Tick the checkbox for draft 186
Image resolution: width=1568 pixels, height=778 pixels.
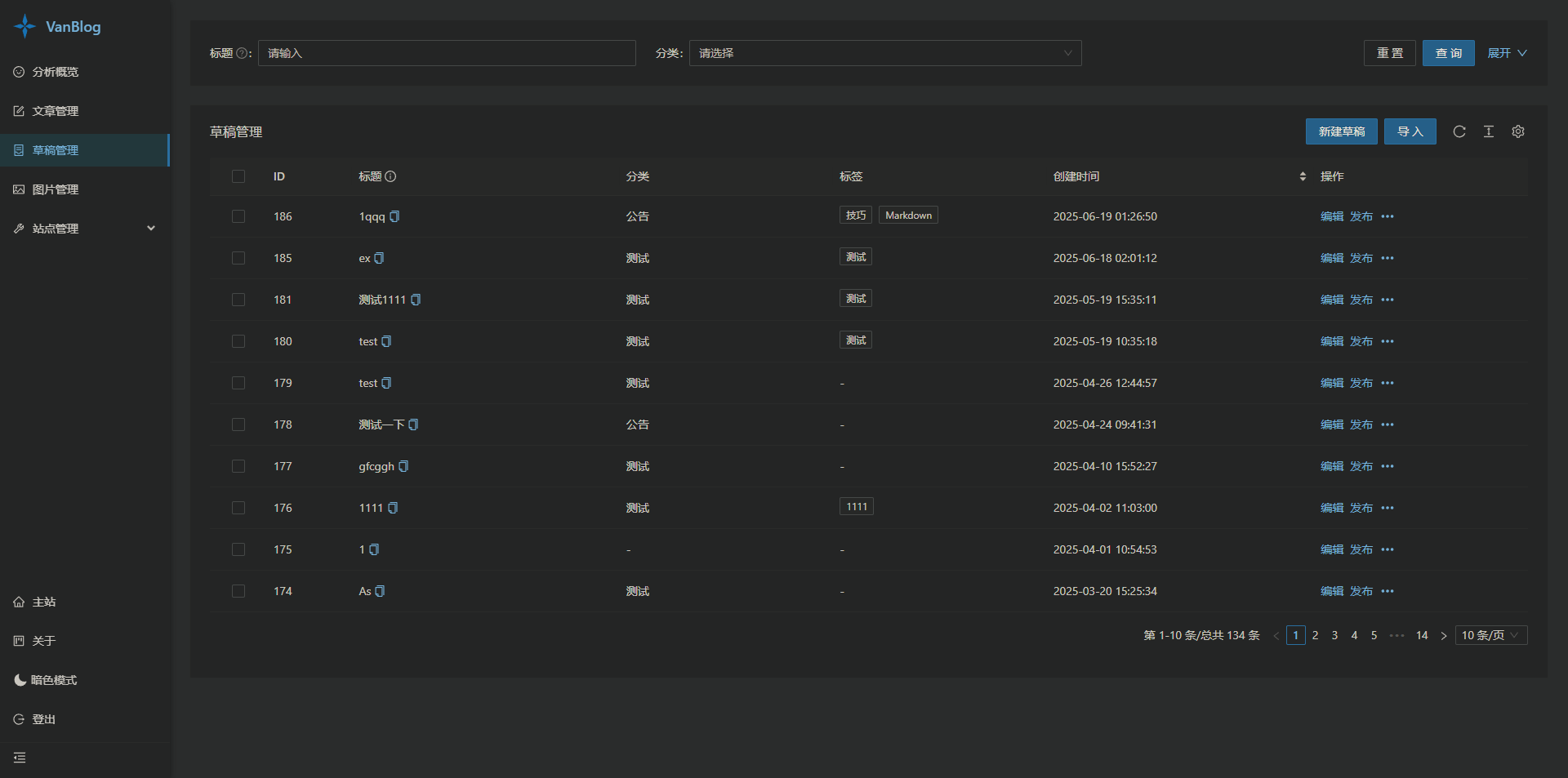(x=238, y=216)
